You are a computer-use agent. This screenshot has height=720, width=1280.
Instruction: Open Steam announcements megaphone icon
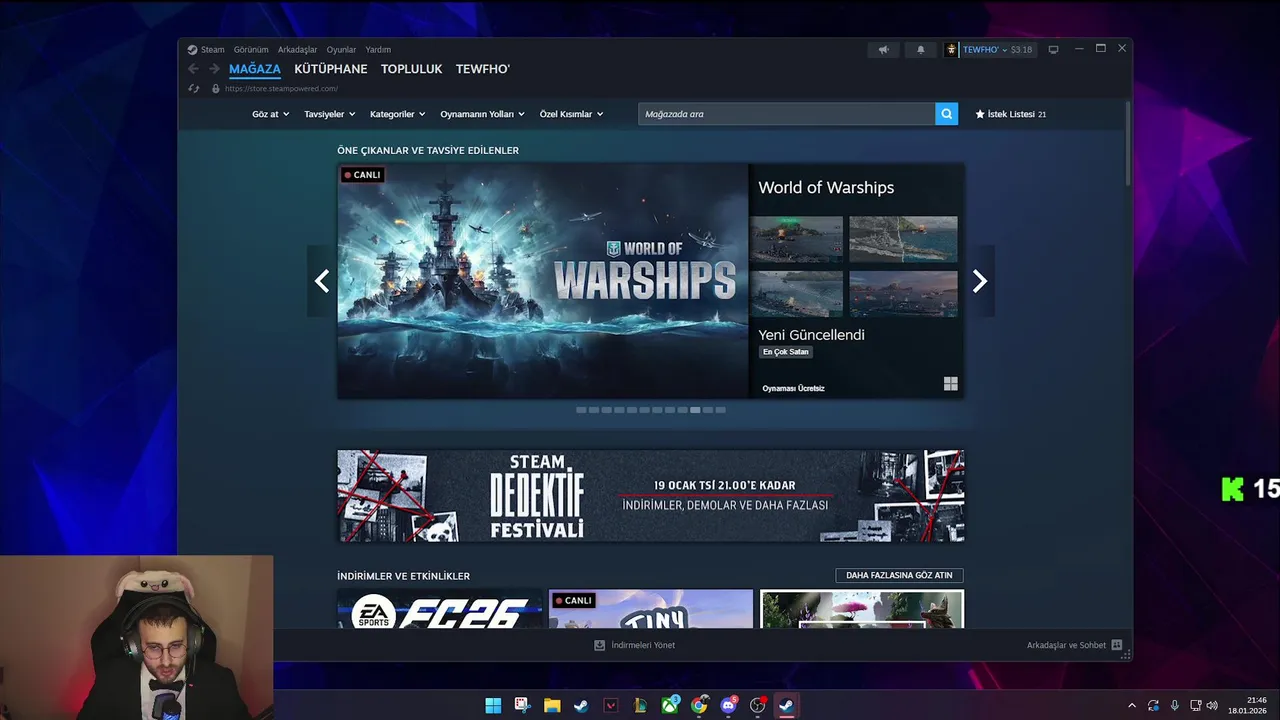883,49
